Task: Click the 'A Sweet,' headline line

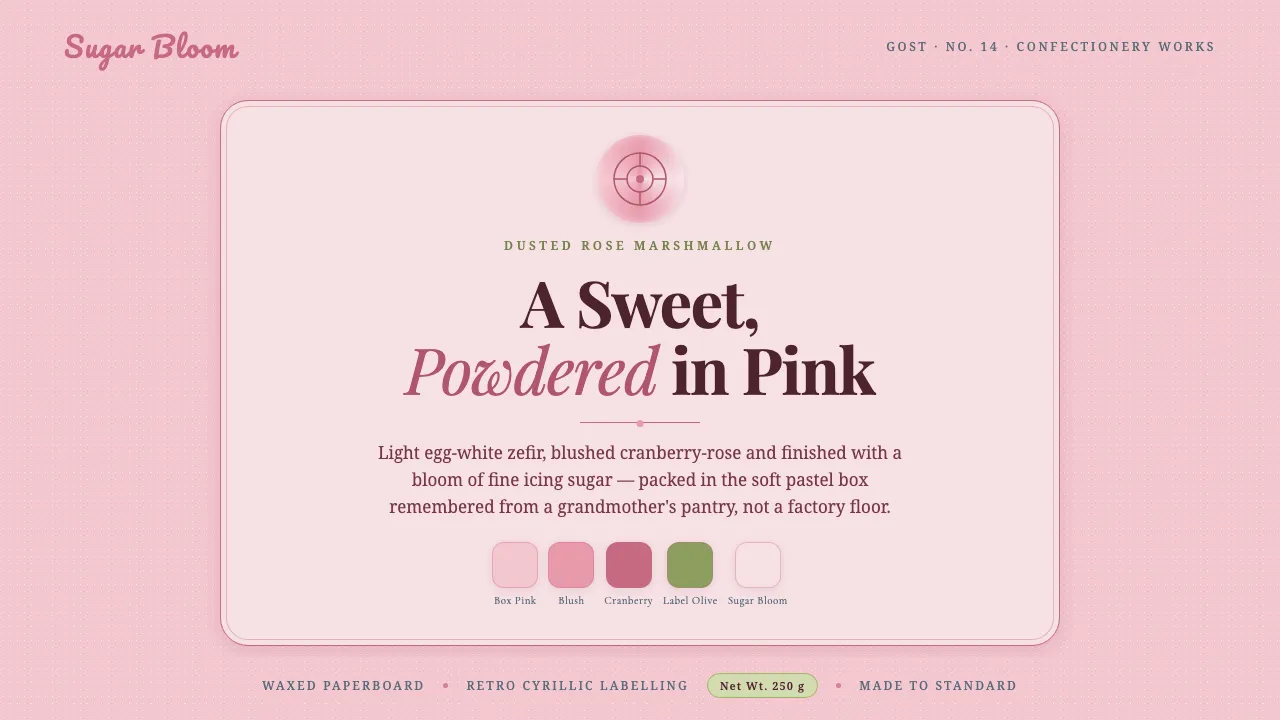Action: pyautogui.click(x=640, y=304)
